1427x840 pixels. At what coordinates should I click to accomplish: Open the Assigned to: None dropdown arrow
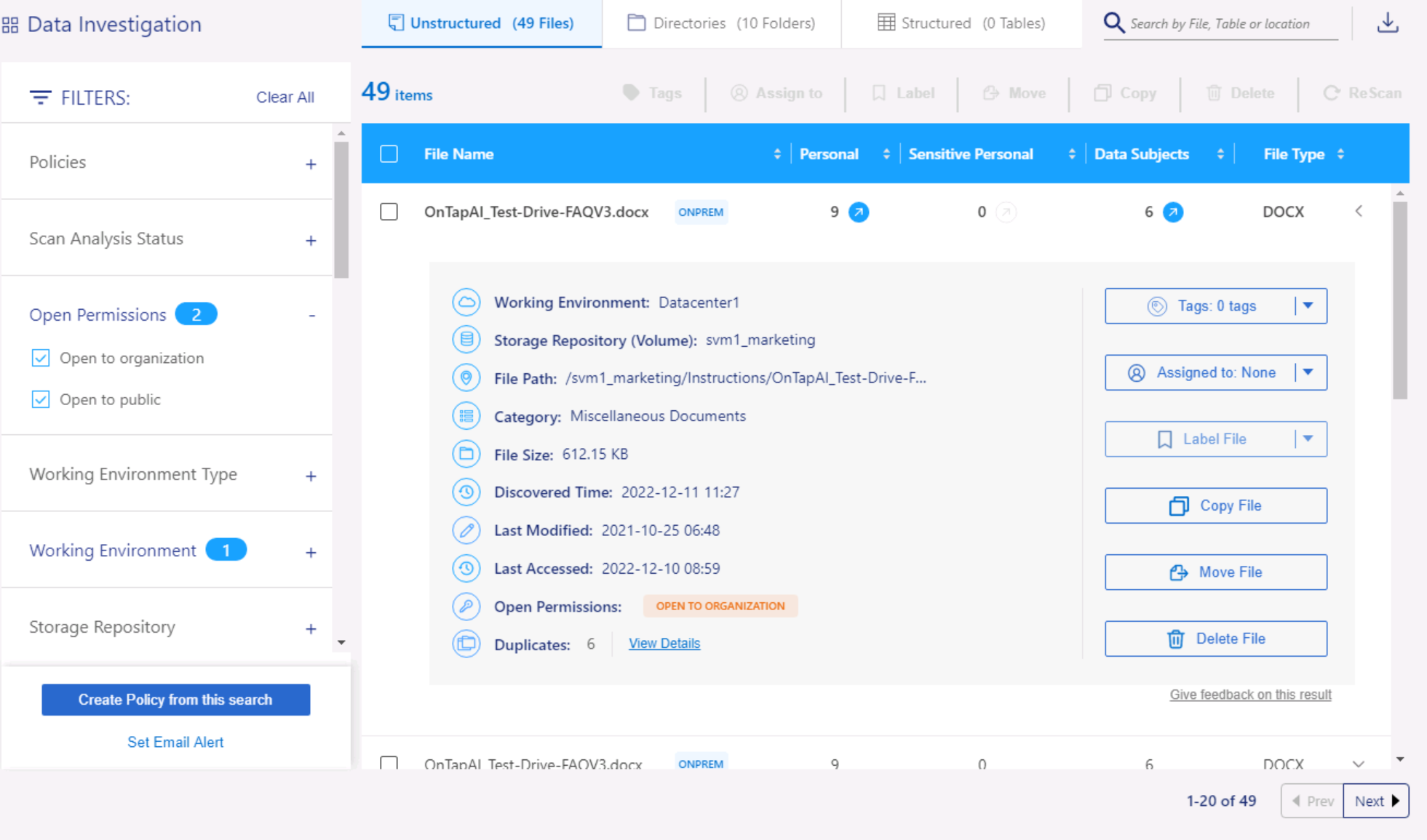[x=1308, y=372]
